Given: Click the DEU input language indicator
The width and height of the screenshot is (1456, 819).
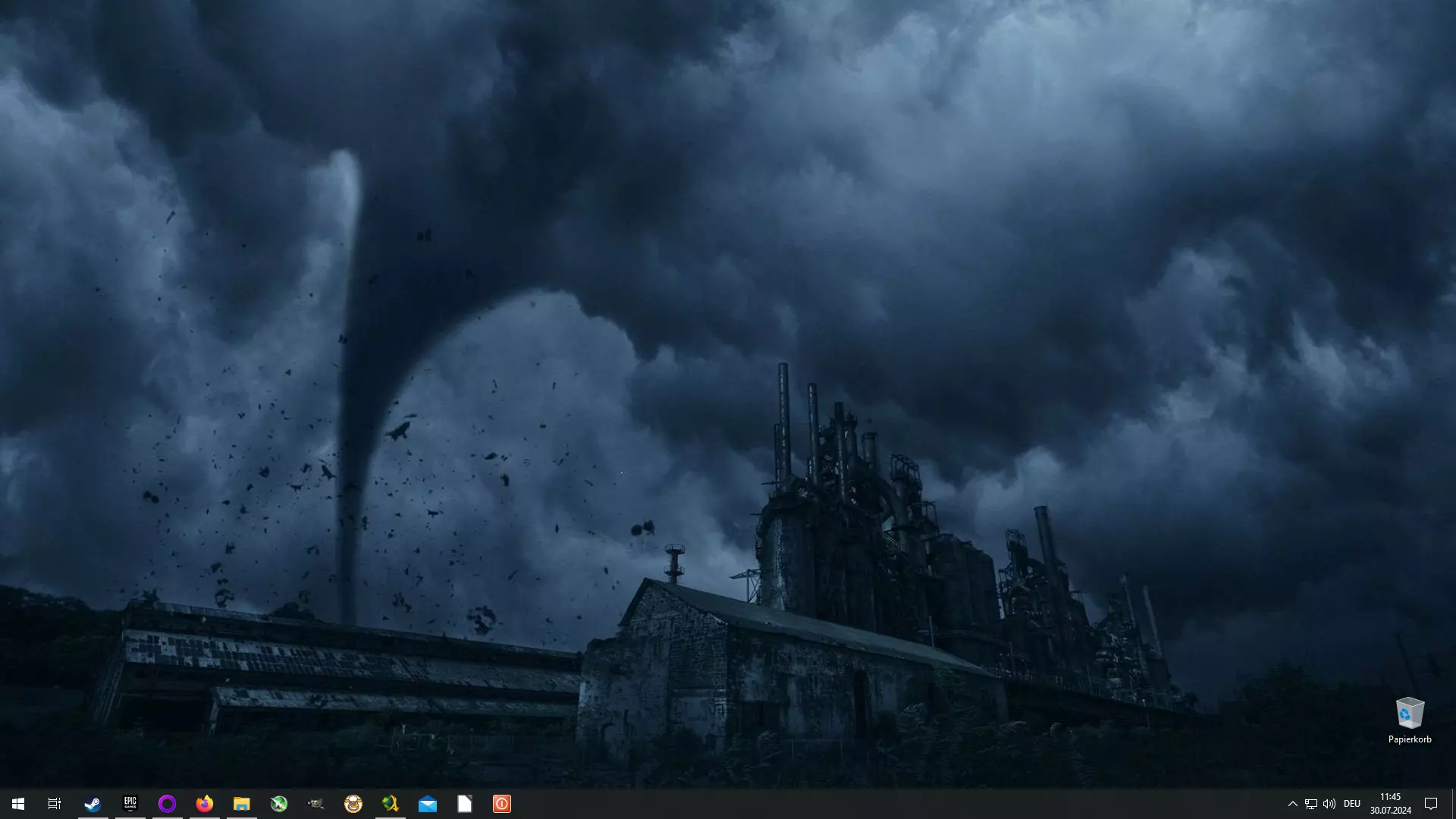Looking at the screenshot, I should click(1352, 804).
